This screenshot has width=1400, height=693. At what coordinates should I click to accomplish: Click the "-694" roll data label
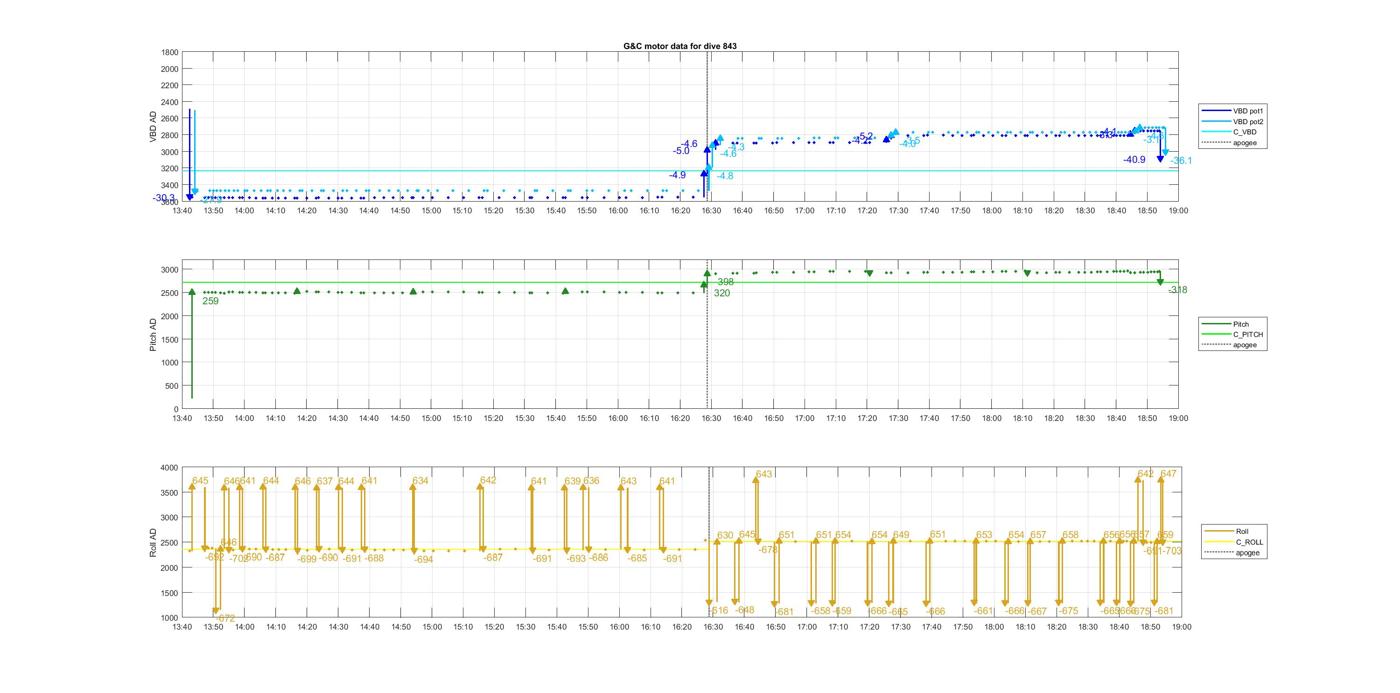click(424, 560)
